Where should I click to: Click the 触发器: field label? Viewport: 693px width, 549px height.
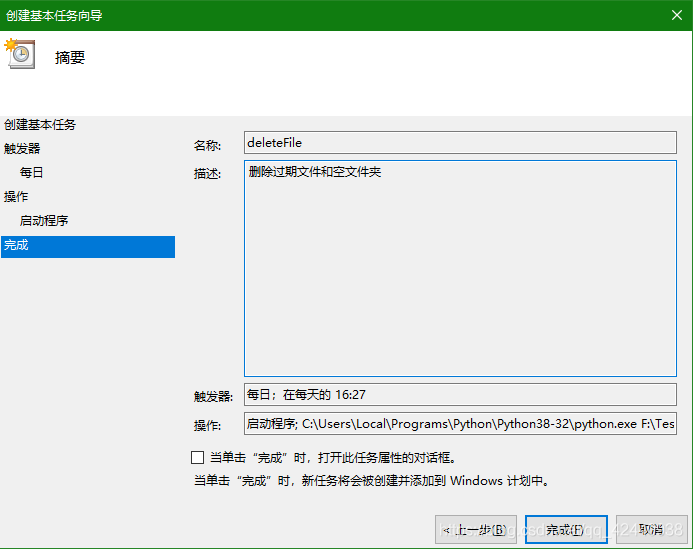pyautogui.click(x=213, y=396)
